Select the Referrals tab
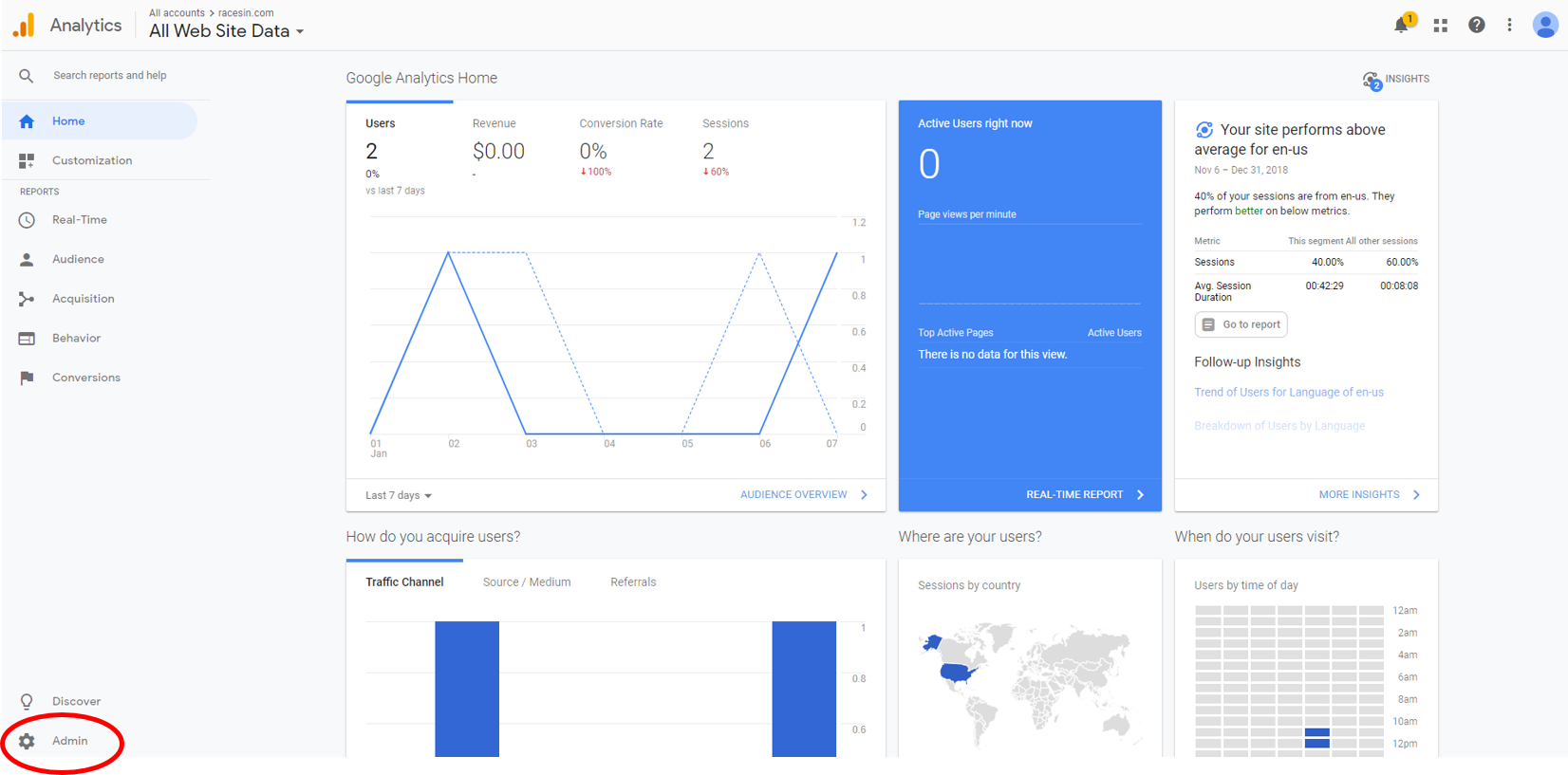This screenshot has width=1568, height=775. [633, 582]
